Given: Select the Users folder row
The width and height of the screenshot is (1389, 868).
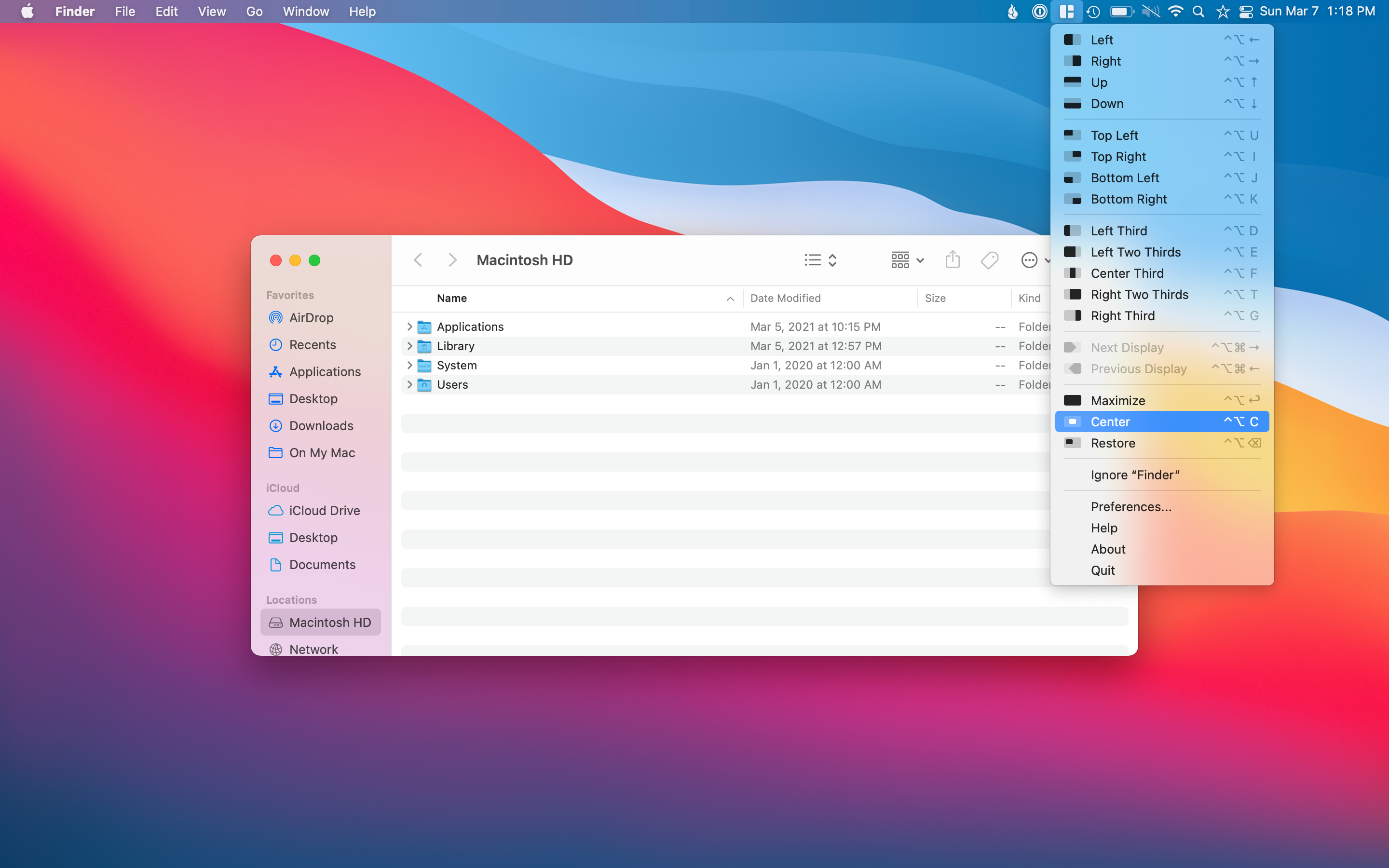Looking at the screenshot, I should tap(725, 385).
